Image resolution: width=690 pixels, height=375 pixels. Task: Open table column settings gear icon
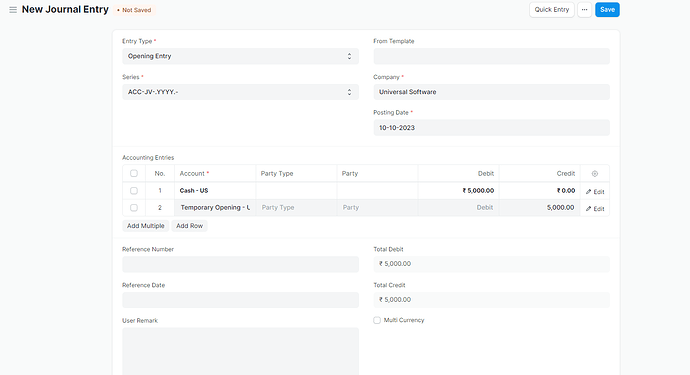coord(595,173)
